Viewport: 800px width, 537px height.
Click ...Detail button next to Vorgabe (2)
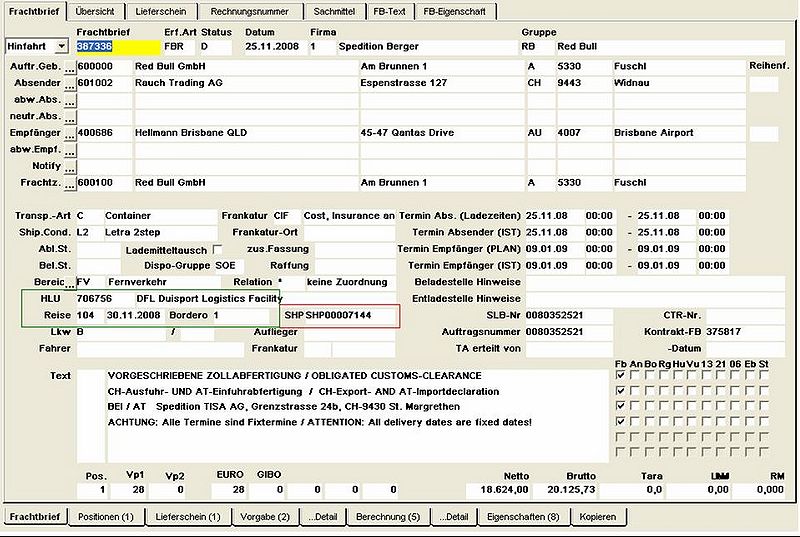pos(322,517)
